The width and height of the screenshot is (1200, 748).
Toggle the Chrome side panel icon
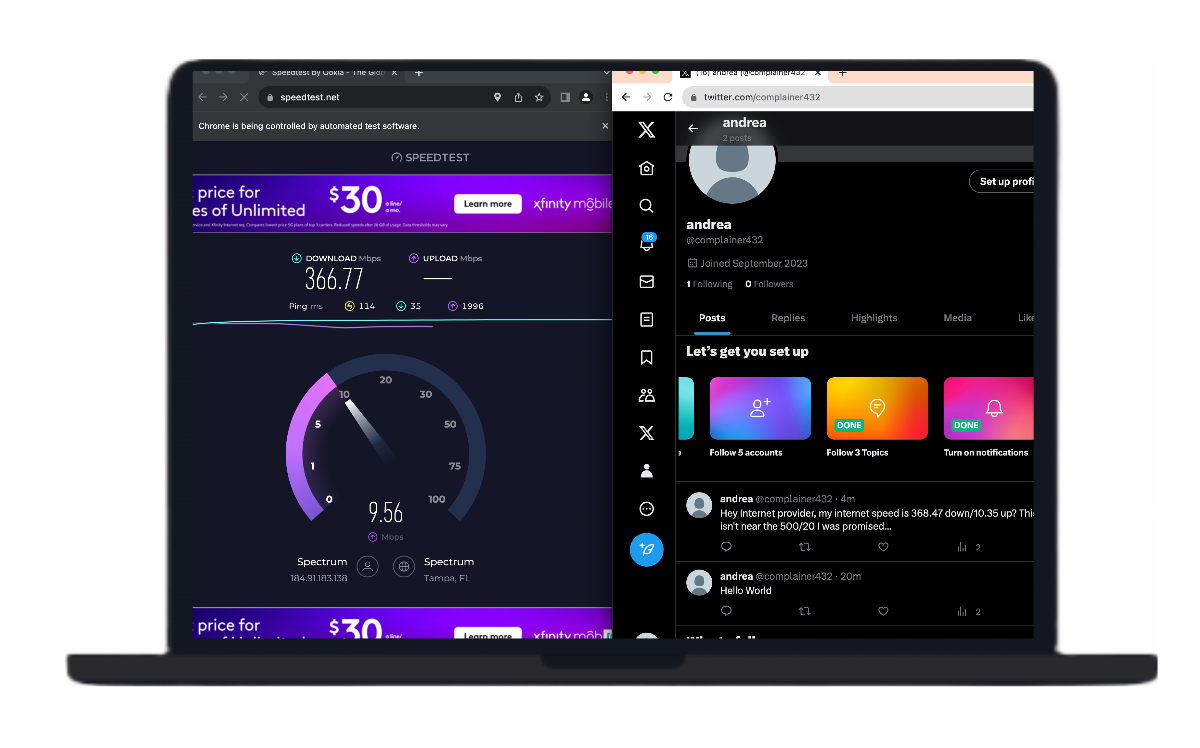click(565, 97)
